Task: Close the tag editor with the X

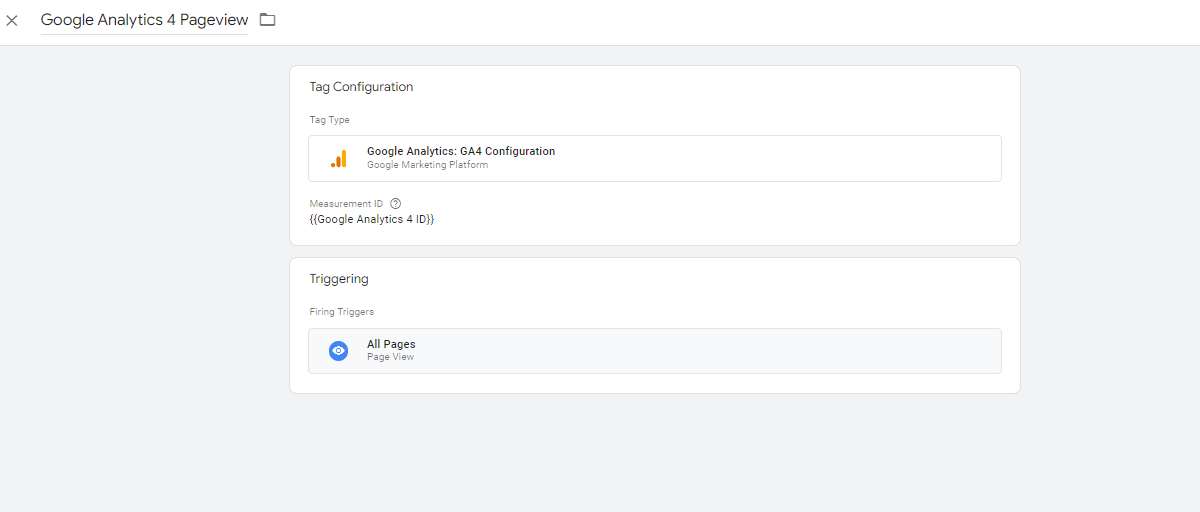Action: click(12, 20)
